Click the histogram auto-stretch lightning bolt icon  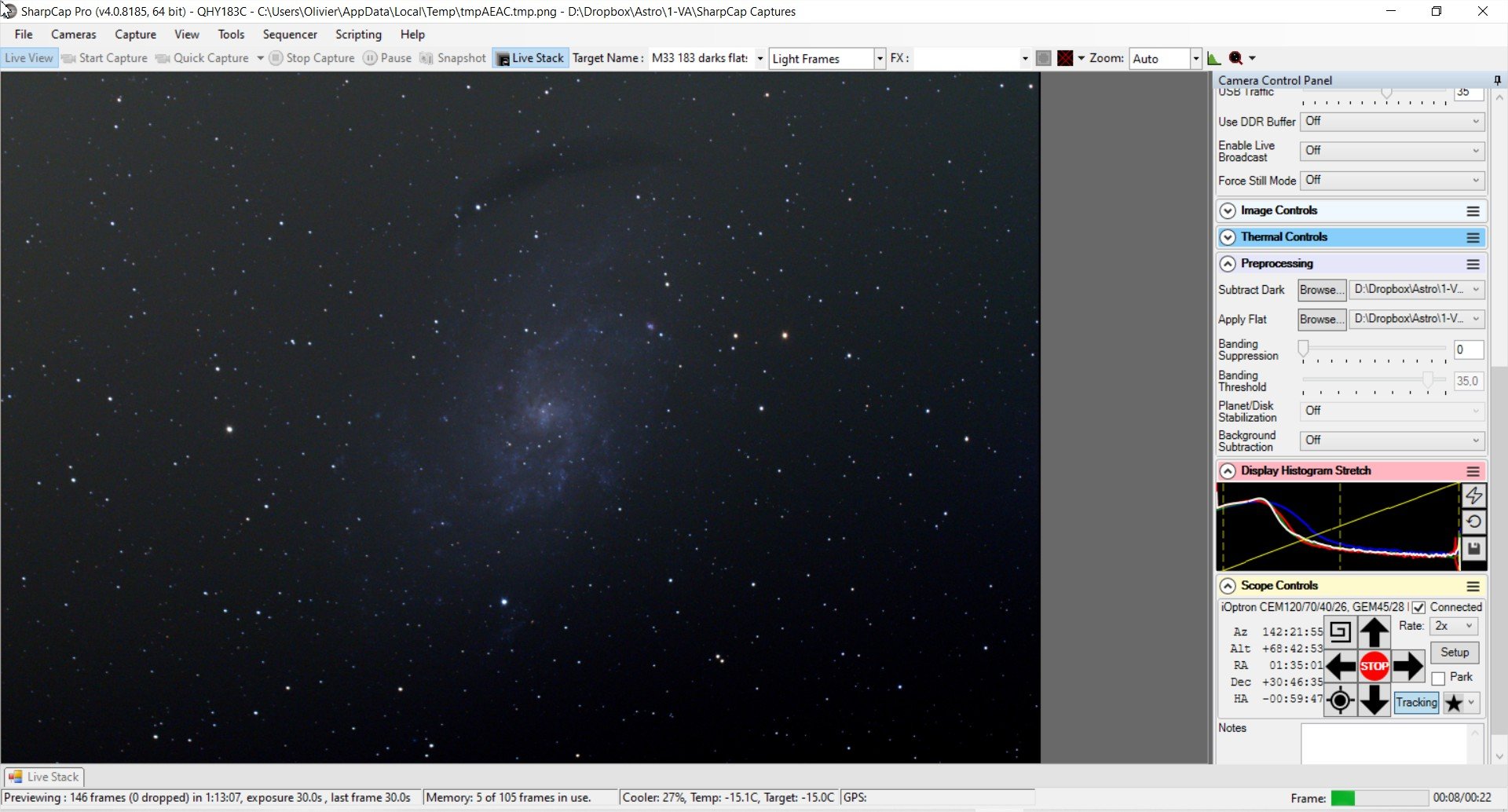coord(1473,496)
